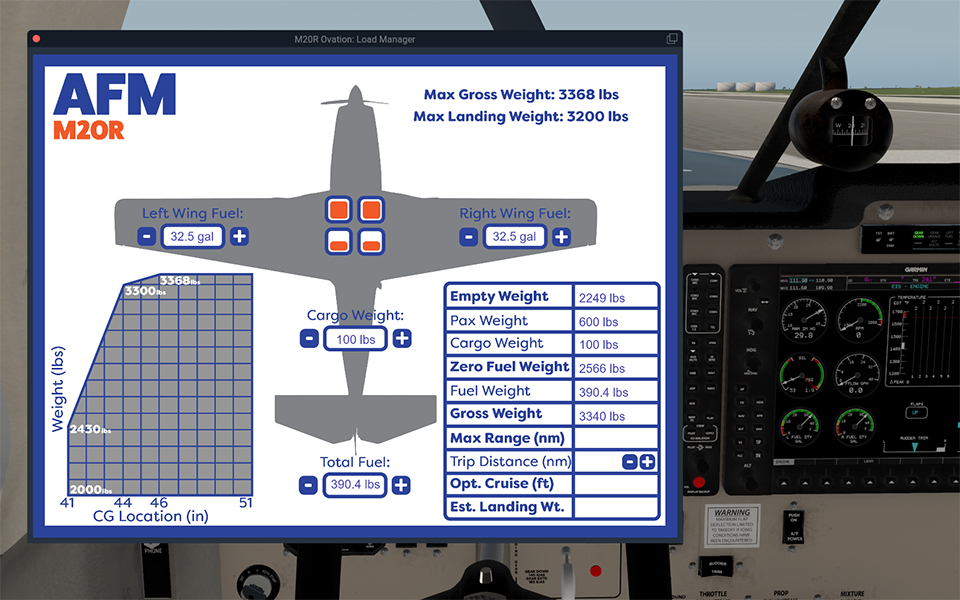The image size is (960, 600).
Task: Decrease Trip Distance with its minus button
Action: 630,462
